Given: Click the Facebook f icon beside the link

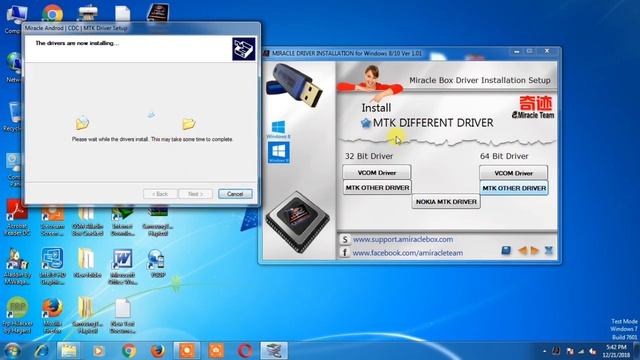Looking at the screenshot, I should [344, 253].
